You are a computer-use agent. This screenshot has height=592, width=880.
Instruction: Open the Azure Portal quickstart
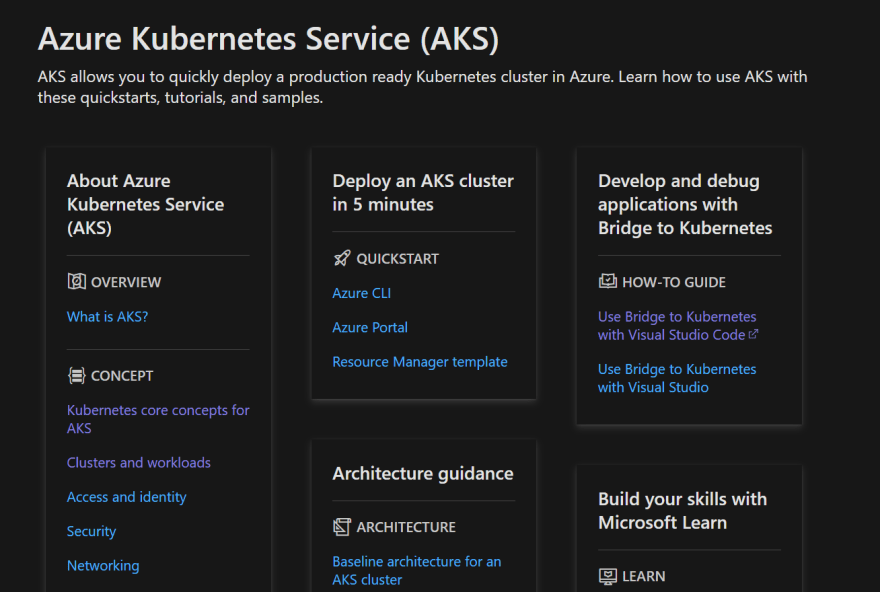[370, 327]
